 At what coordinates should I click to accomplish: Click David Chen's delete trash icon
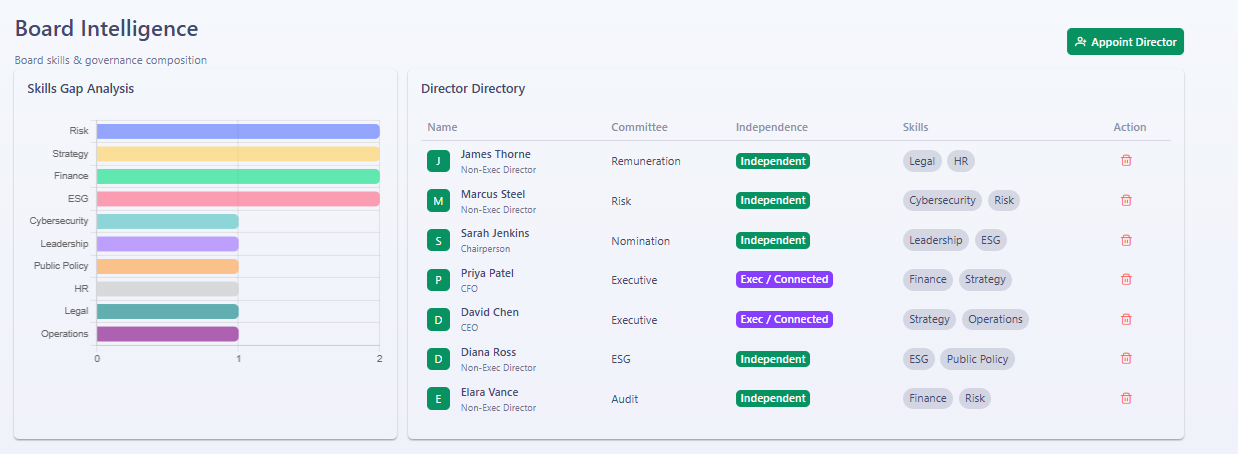(1126, 319)
